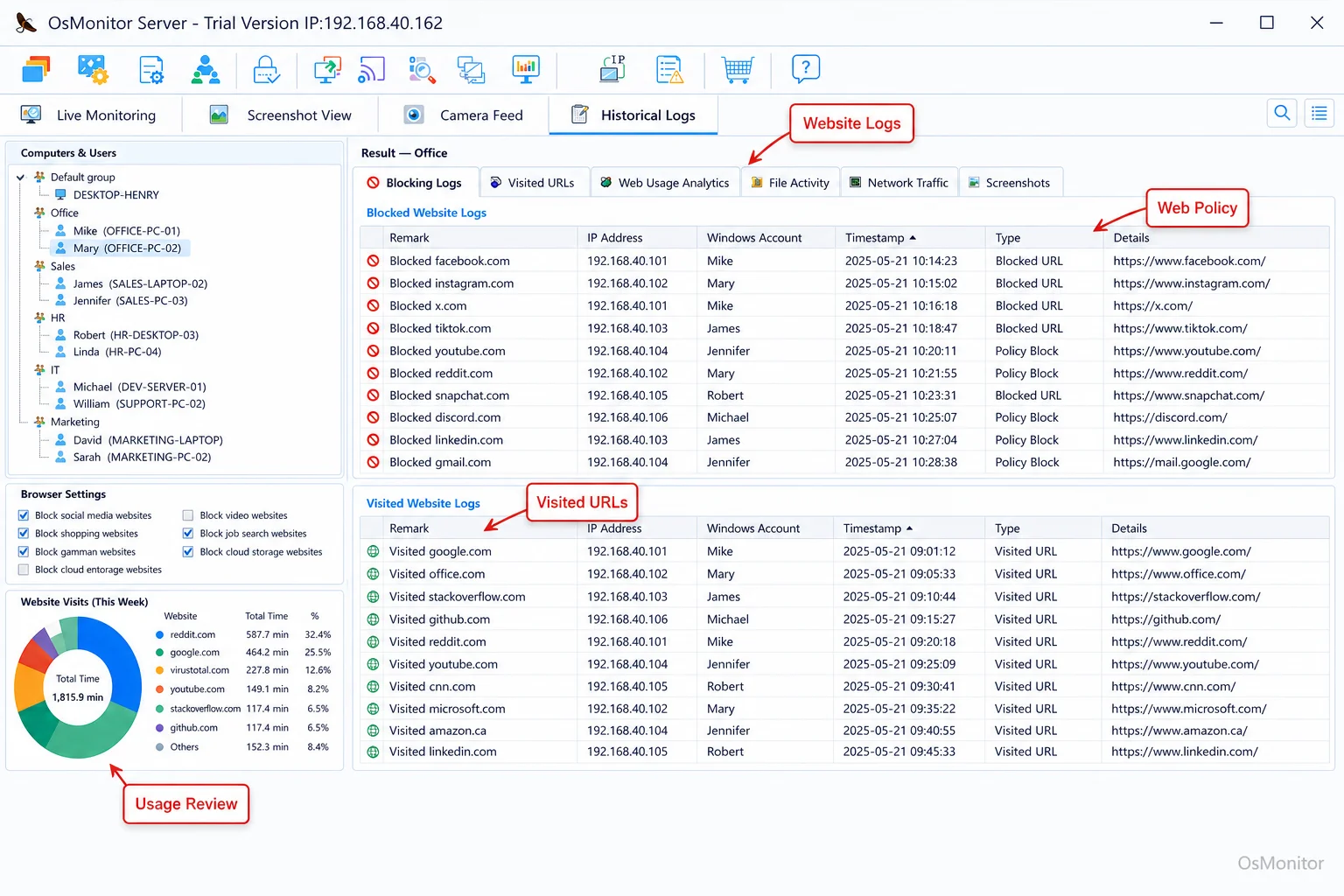This screenshot has height=896, width=1344.
Task: Switch to Live Monitoring tab
Action: pyautogui.click(x=90, y=115)
